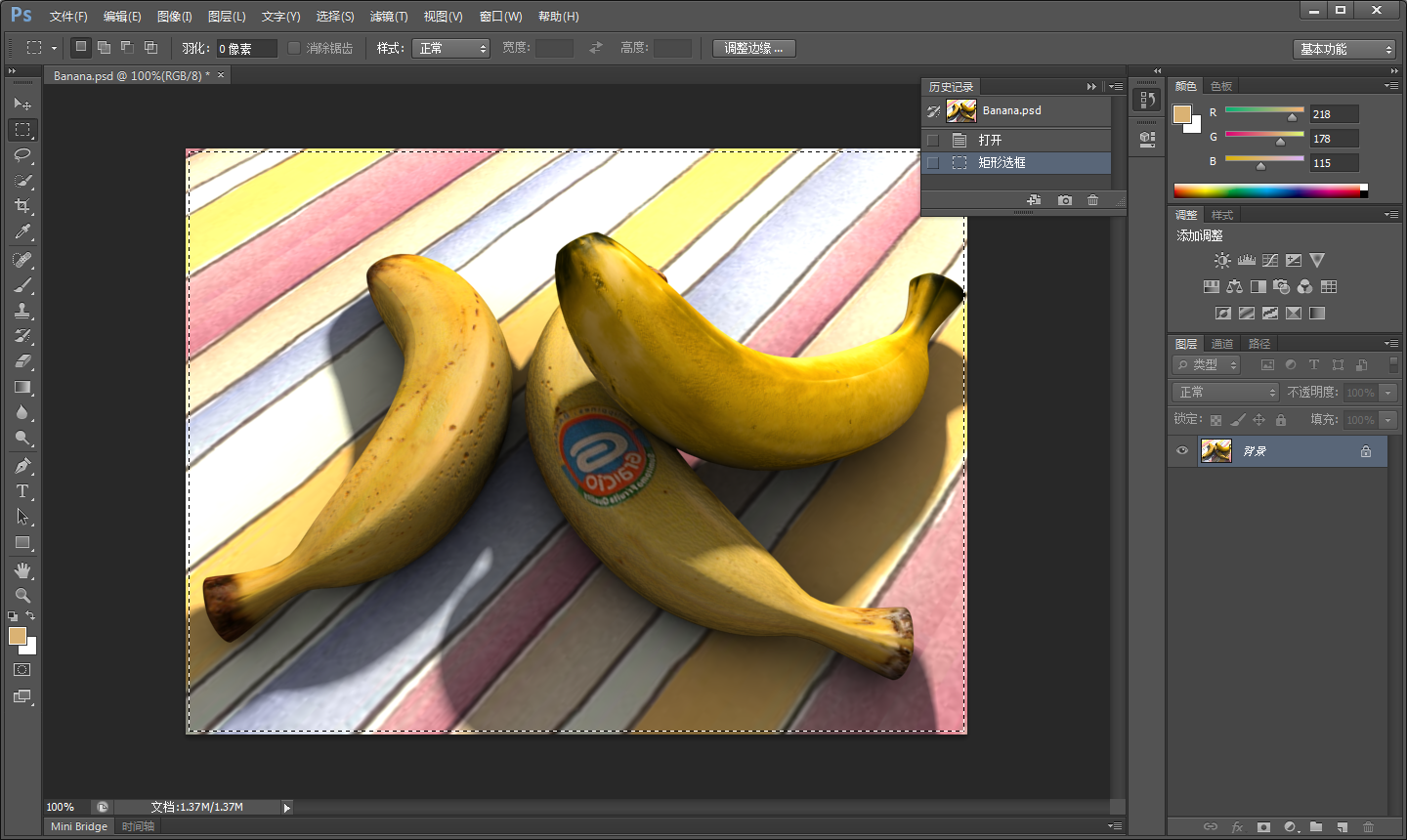The width and height of the screenshot is (1407, 840).
Task: Select the Quick Selection tool
Action: (x=22, y=181)
